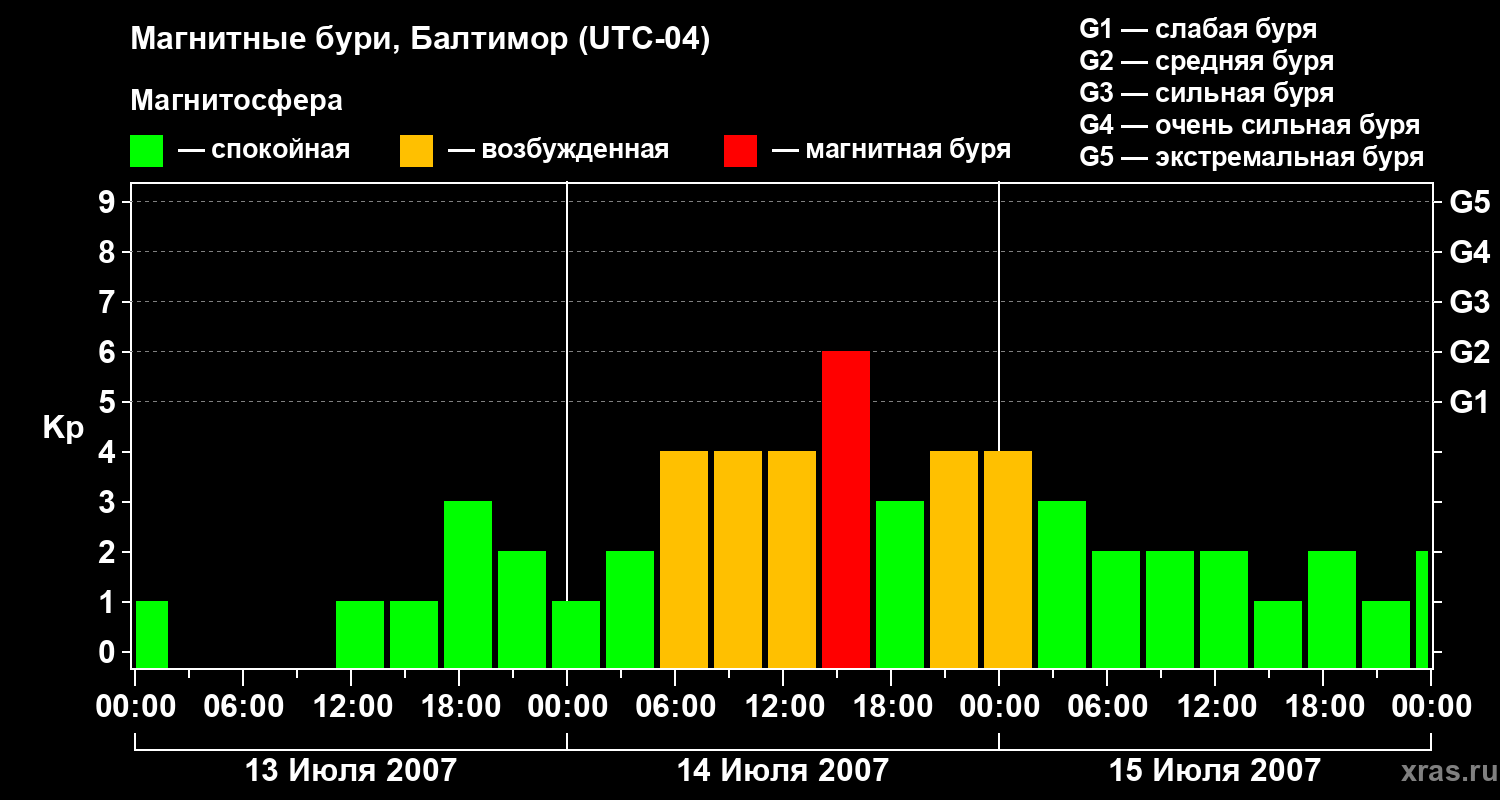Click the orange 'возбужденная' legend swatch

(416, 151)
